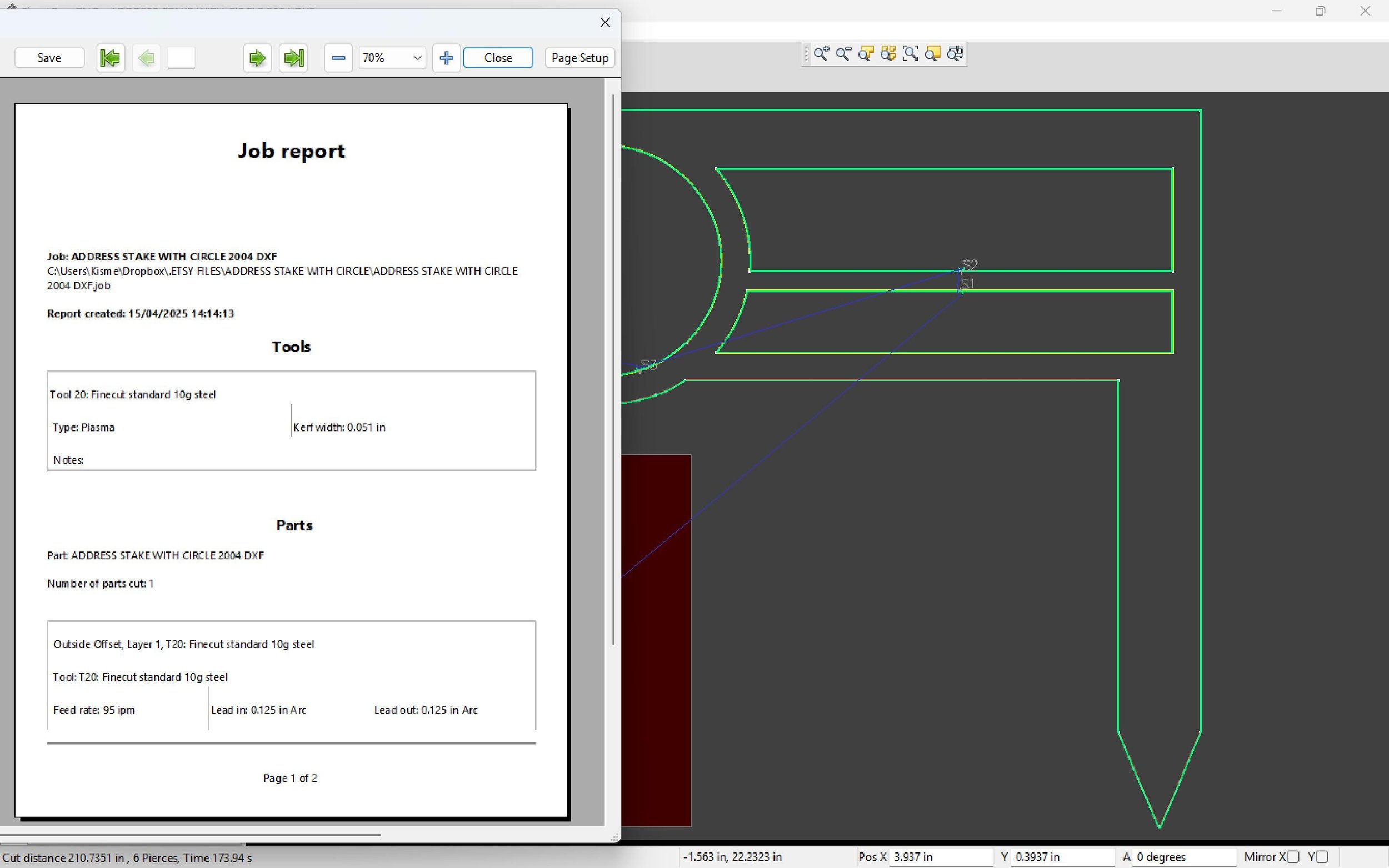Click 'Report created: 15/04/2025 14:14:13' text
Screen dimensions: 1389x868
[x=141, y=313]
